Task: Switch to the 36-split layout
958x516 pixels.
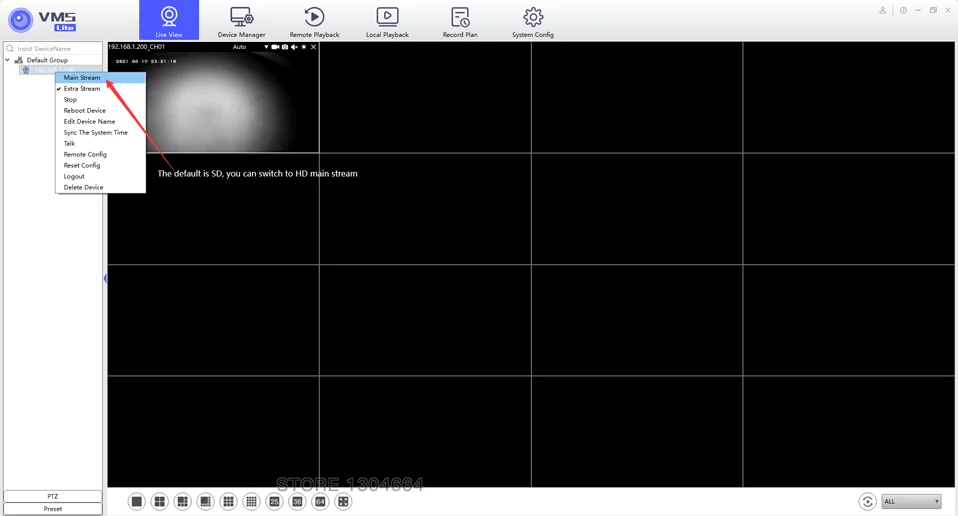Action: pos(297,501)
